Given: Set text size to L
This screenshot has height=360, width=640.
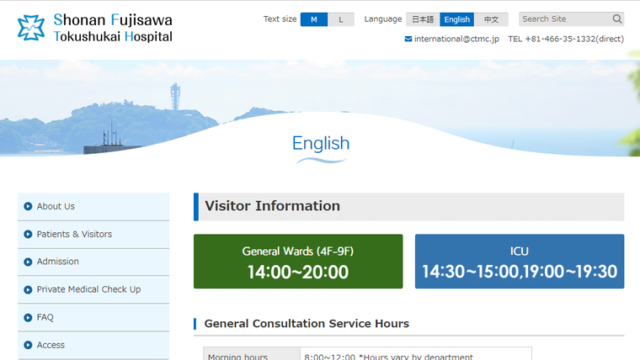Looking at the screenshot, I should [341, 19].
